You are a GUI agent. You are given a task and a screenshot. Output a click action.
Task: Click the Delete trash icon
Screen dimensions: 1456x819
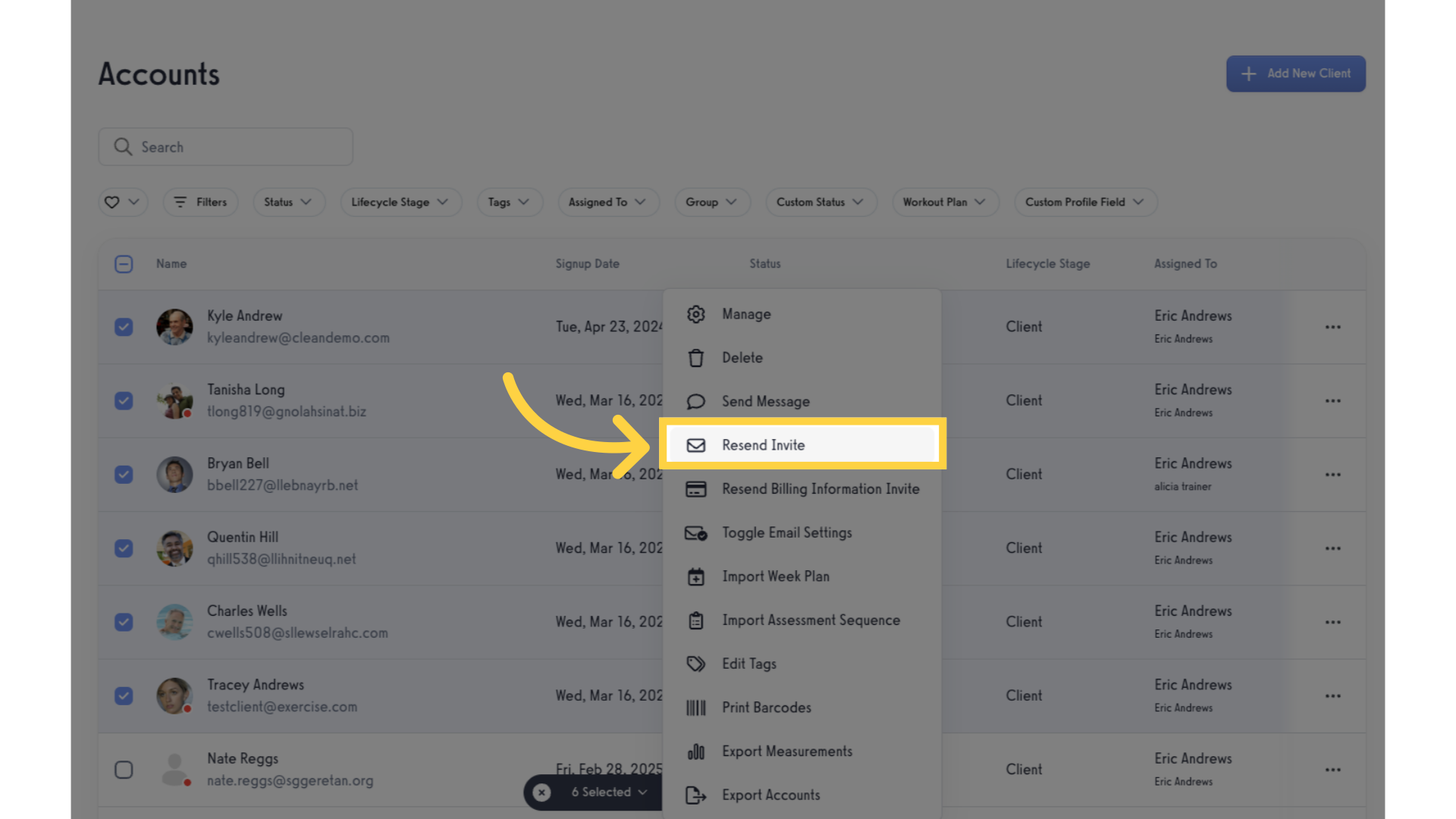point(695,358)
